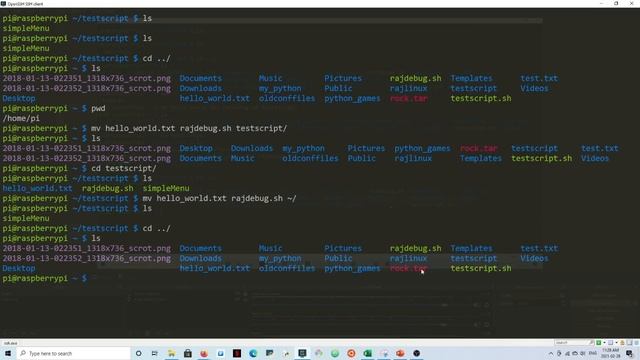Click testscript.sh in listing after mv to testscript/
Screen dimensions: 640x360
click(542, 158)
